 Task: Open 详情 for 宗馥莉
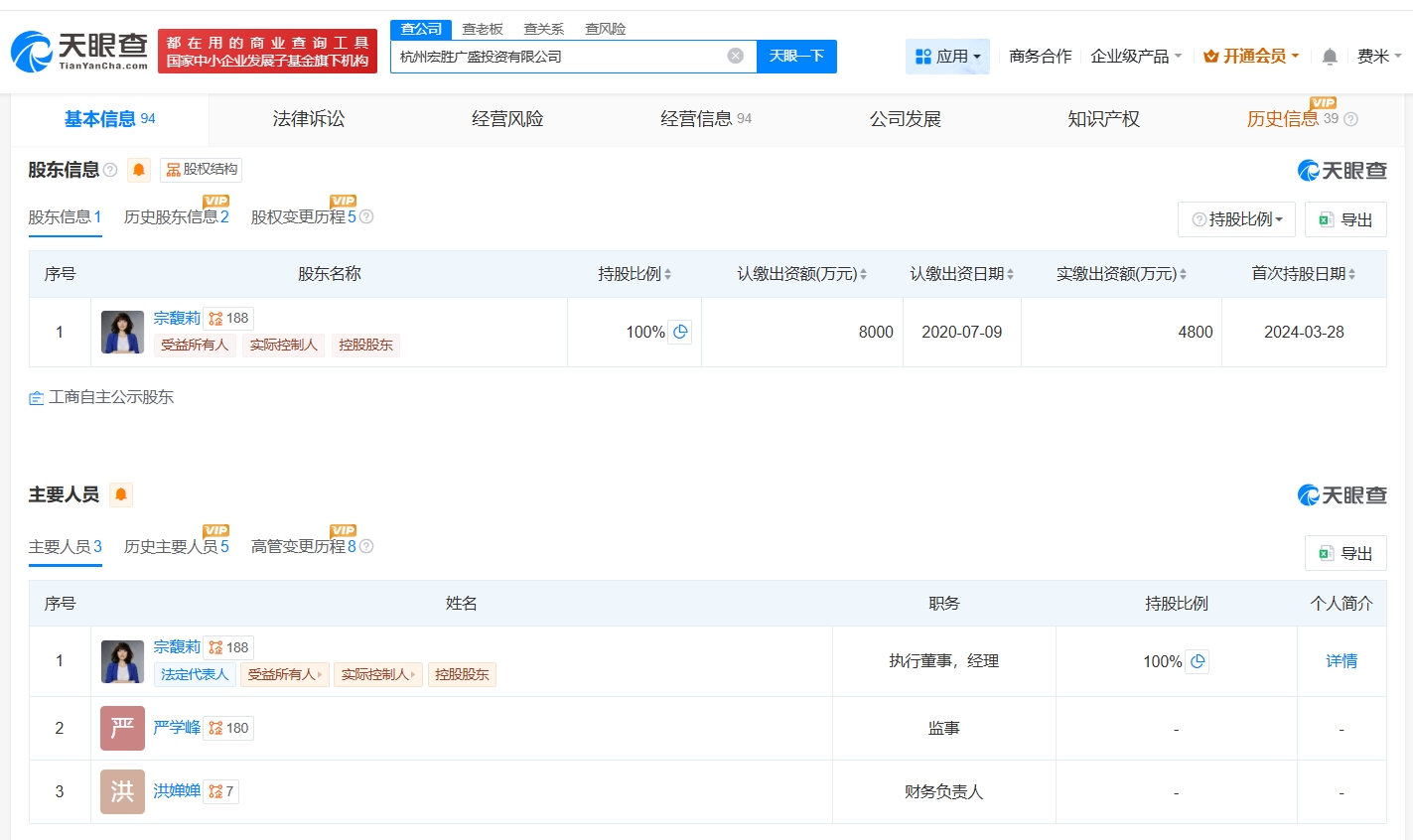click(1342, 661)
